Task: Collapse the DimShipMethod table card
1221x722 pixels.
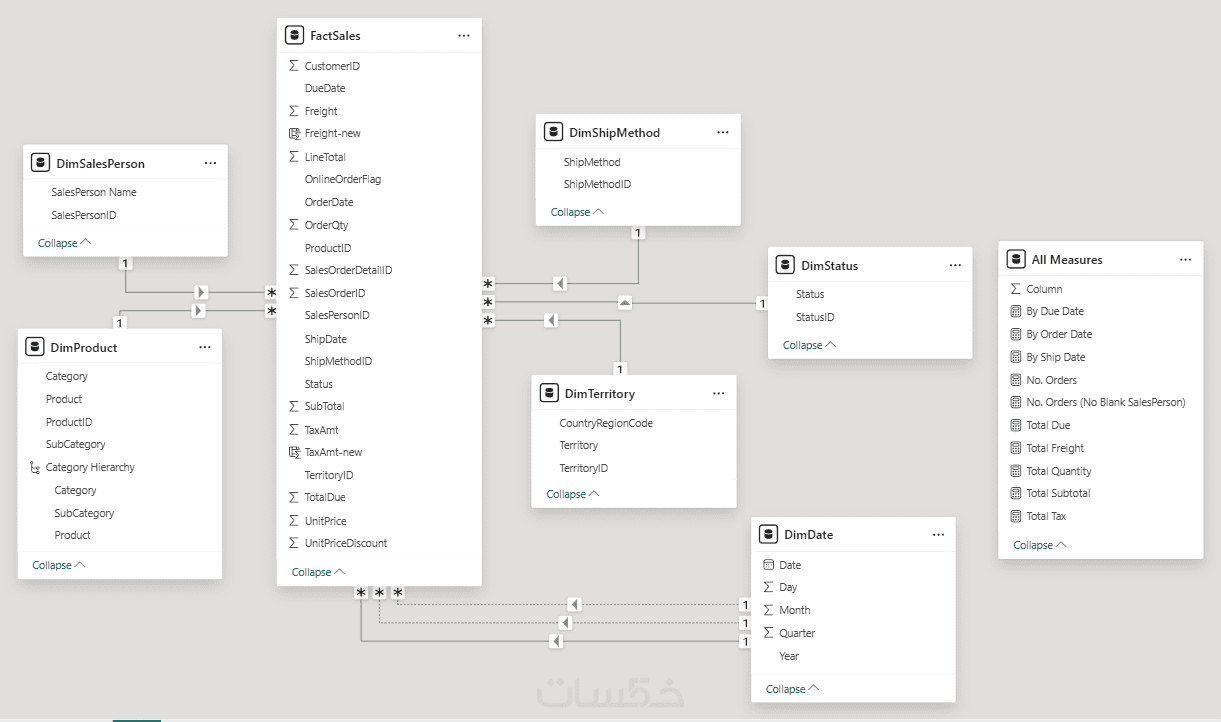Action: pyautogui.click(x=577, y=212)
